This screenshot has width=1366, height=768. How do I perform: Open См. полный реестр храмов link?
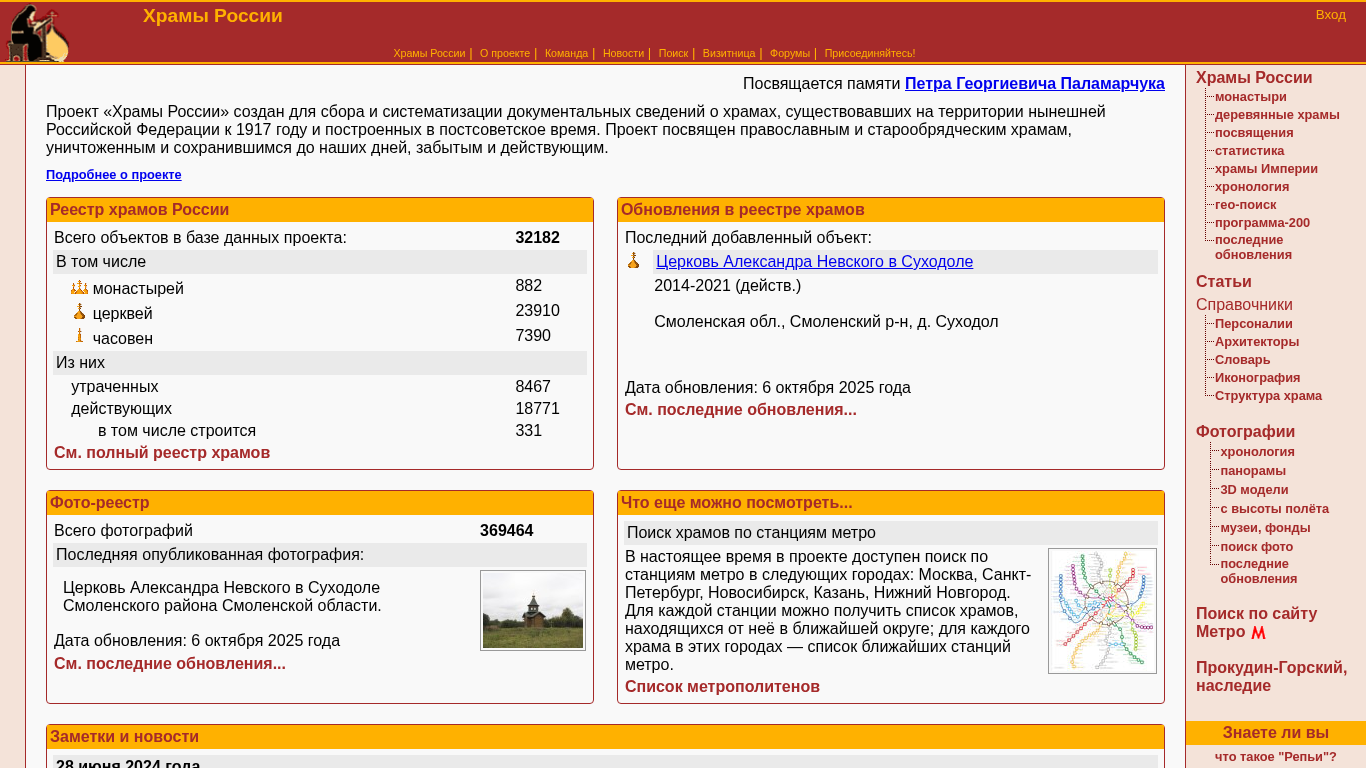(162, 453)
